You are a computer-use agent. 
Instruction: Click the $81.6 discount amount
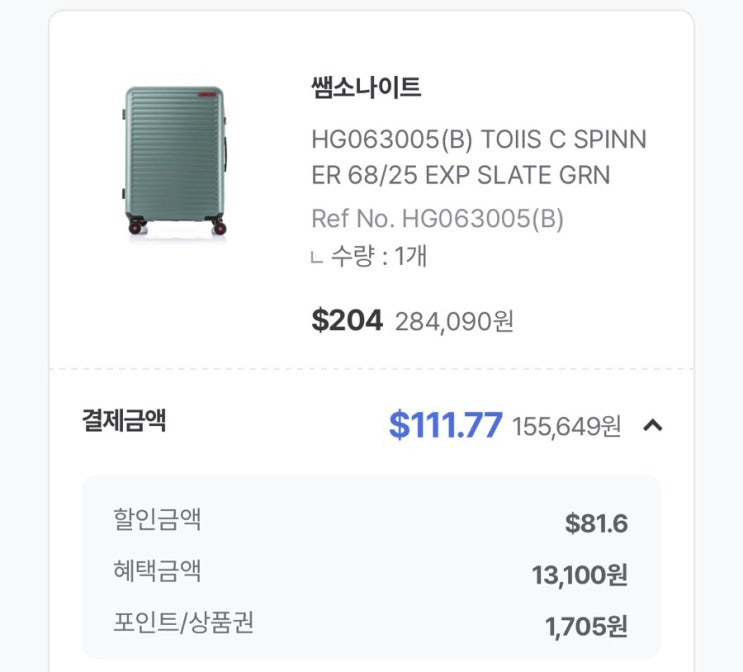pyautogui.click(x=596, y=523)
